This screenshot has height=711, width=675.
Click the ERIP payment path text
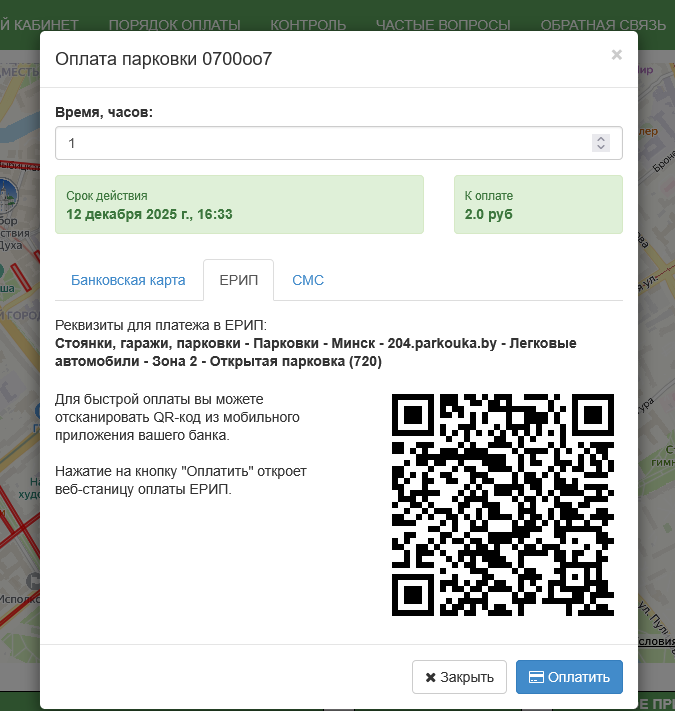[315, 353]
